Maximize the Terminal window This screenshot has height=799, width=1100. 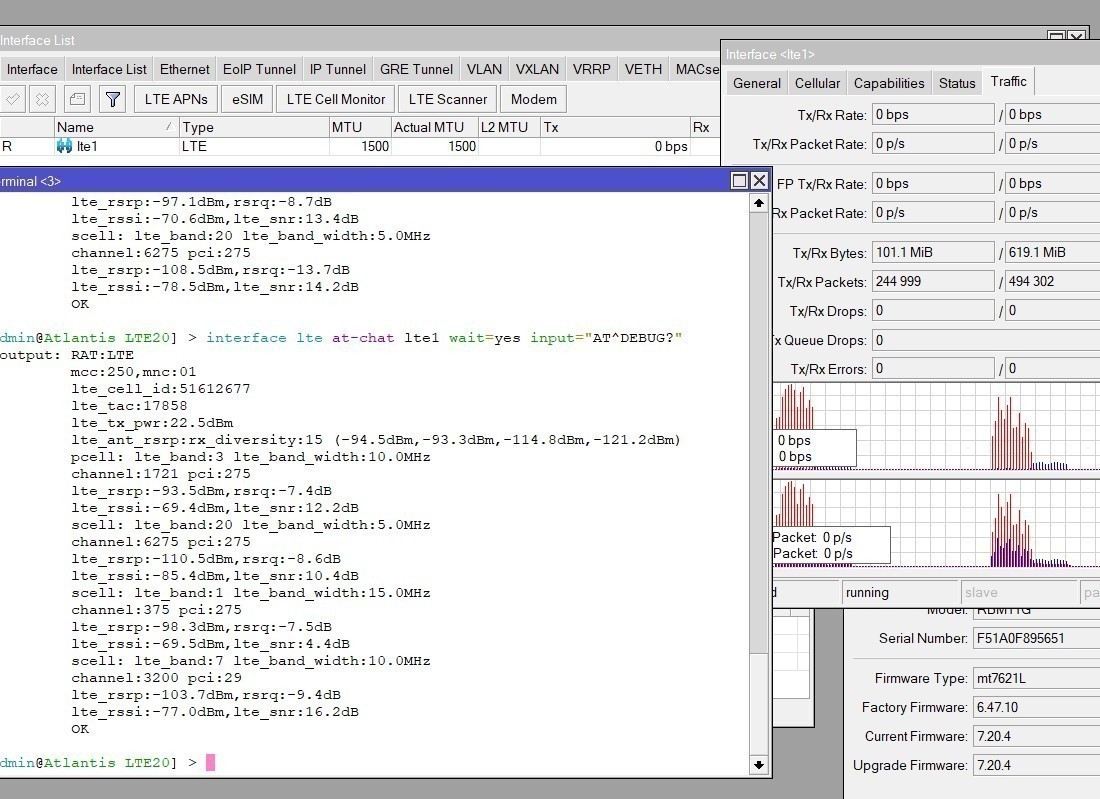(739, 180)
